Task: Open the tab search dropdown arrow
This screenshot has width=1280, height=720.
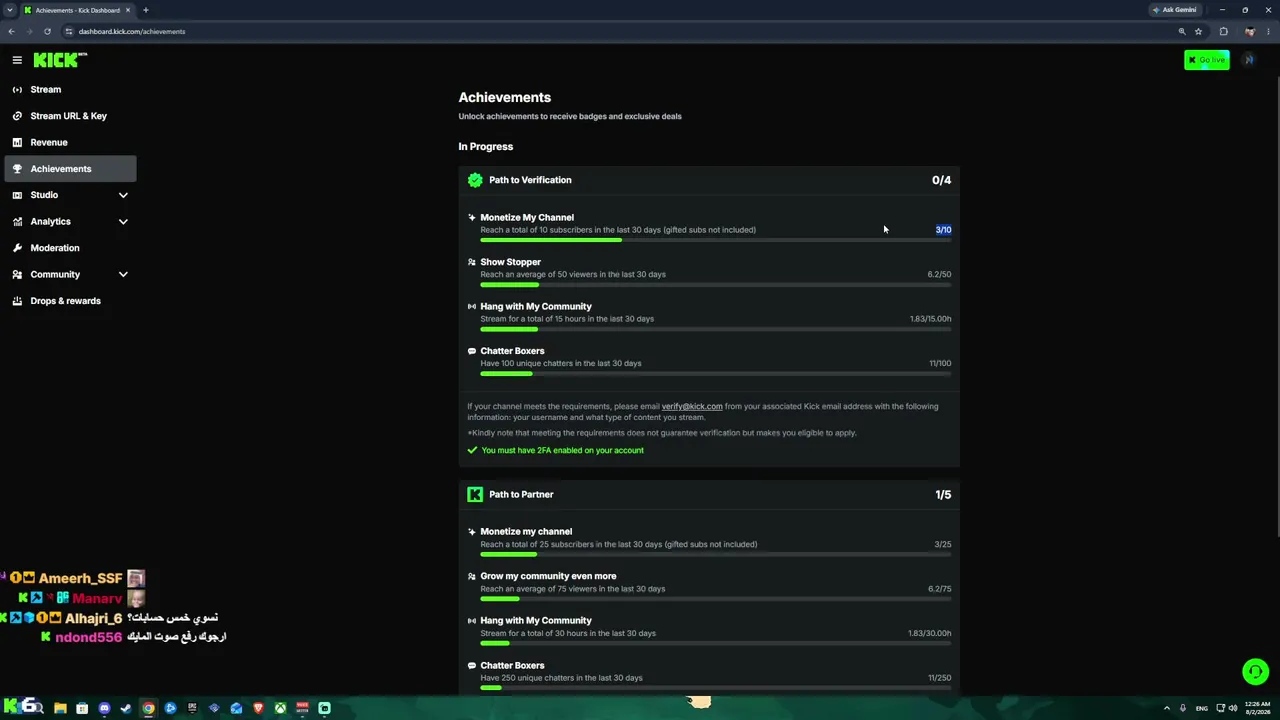Action: tap(9, 10)
